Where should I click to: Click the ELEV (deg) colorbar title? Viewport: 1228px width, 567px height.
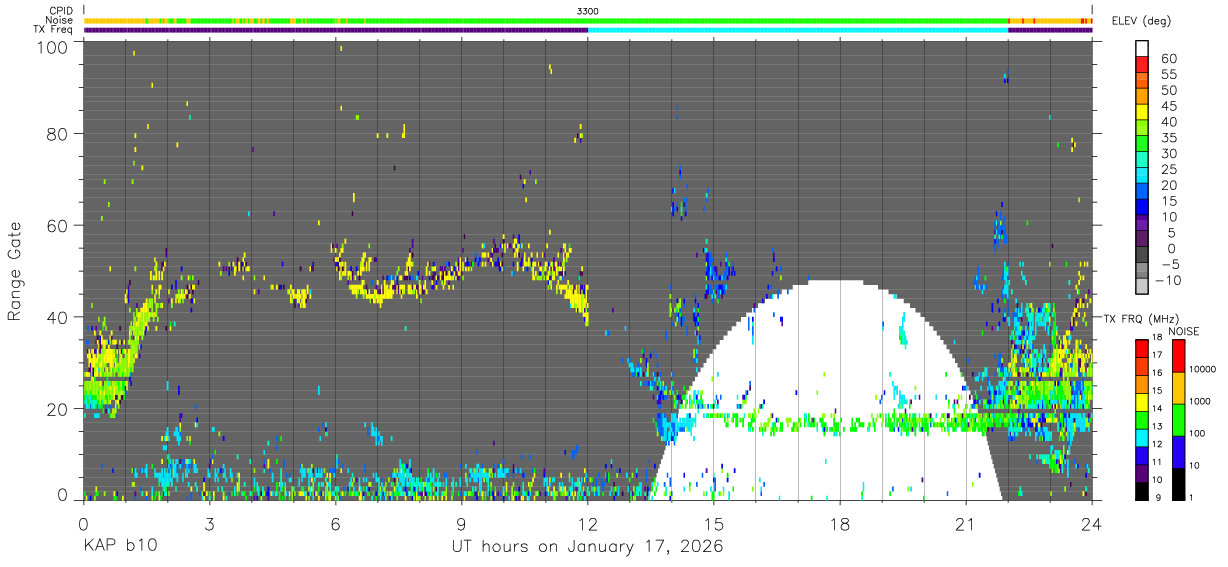point(1141,21)
